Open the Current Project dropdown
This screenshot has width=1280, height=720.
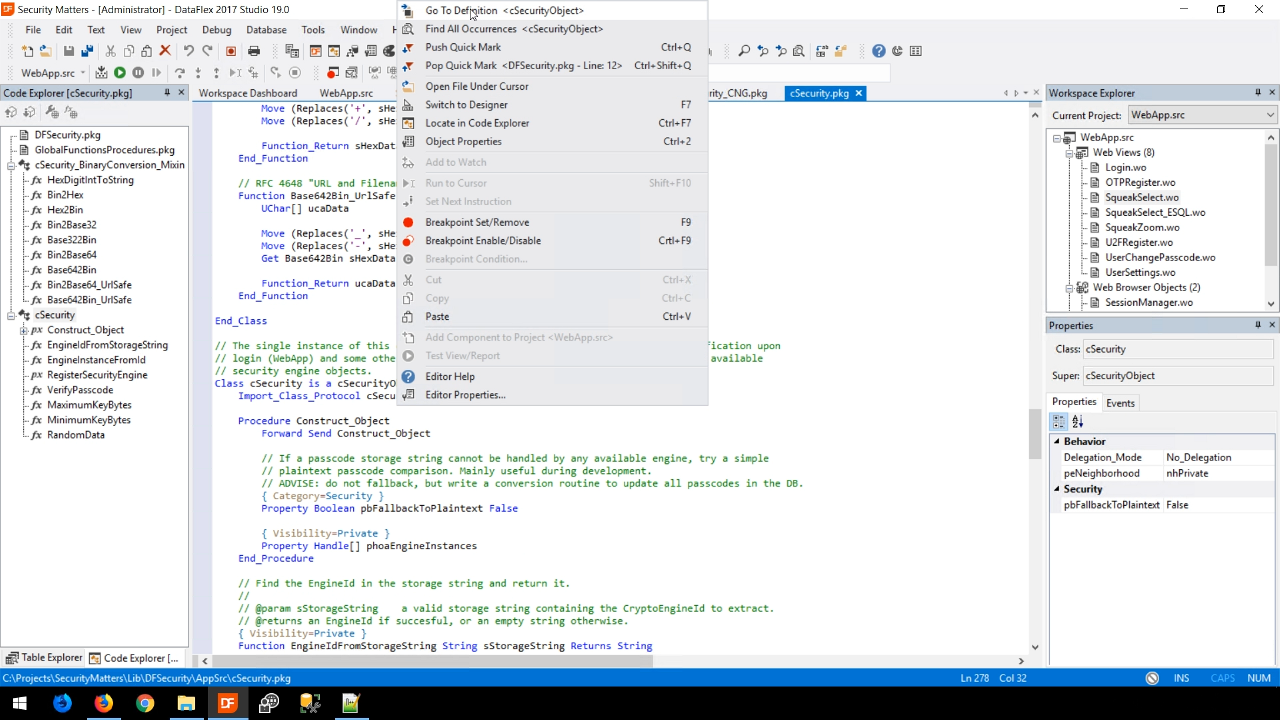point(1270,115)
